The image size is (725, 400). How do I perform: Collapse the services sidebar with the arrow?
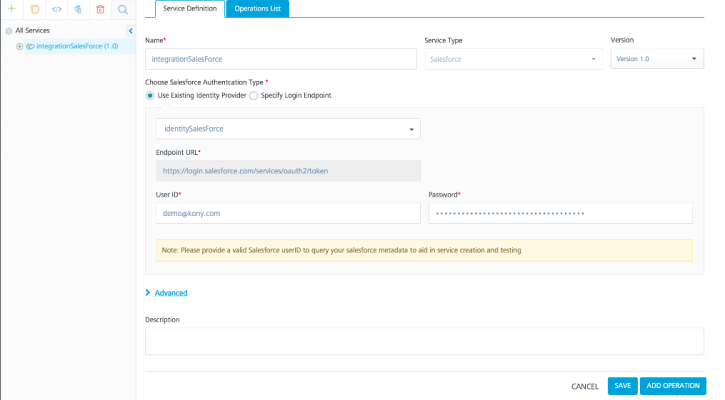coord(130,31)
